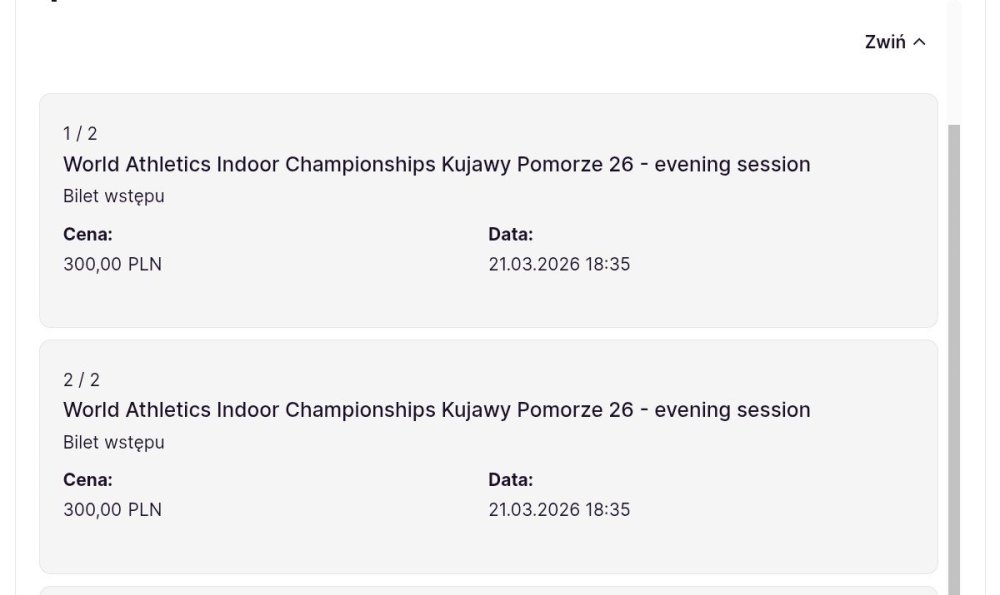Click the scrollbar track above the thumb
Screen dimensions: 1000x595
pos(953,60)
